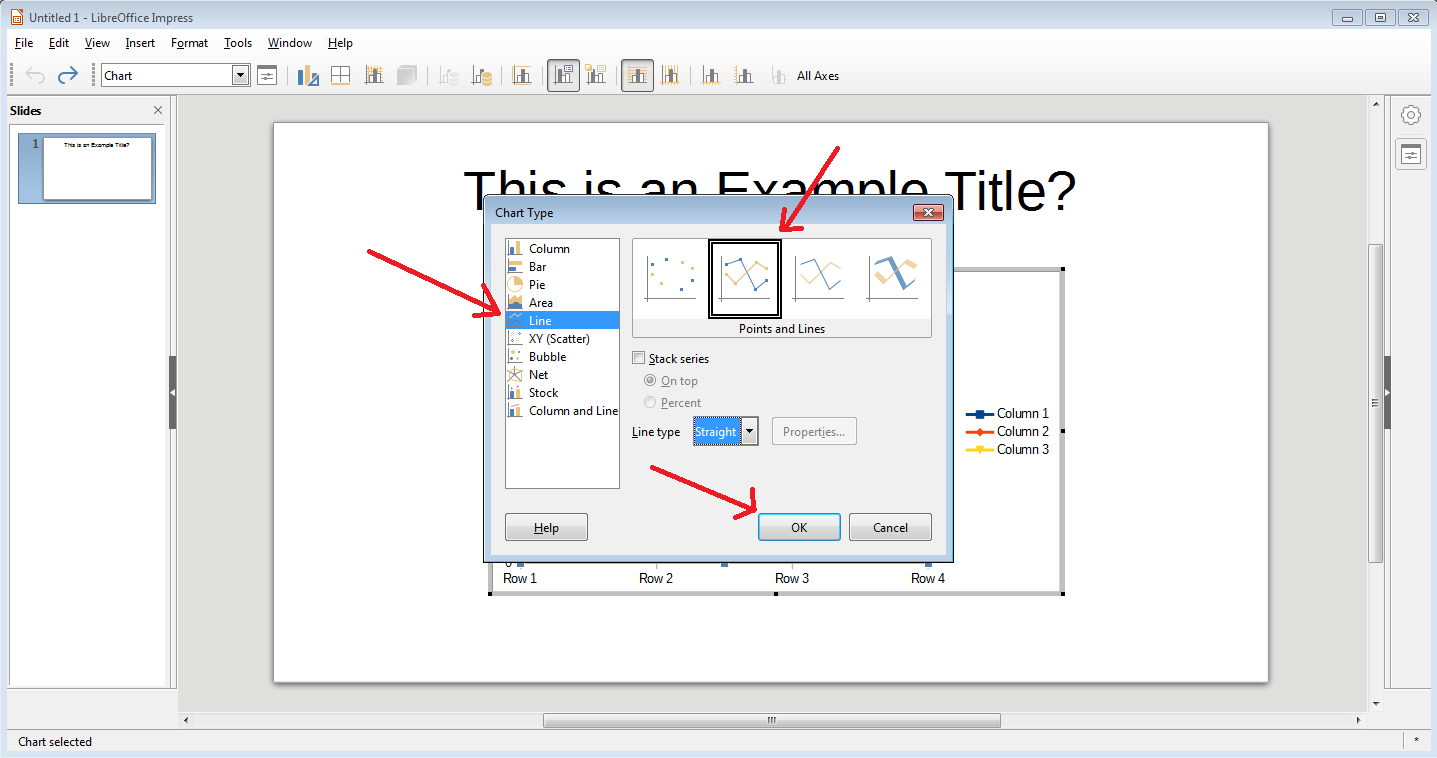Image resolution: width=1437 pixels, height=758 pixels.
Task: Click the Help button in dialog
Action: (x=546, y=527)
